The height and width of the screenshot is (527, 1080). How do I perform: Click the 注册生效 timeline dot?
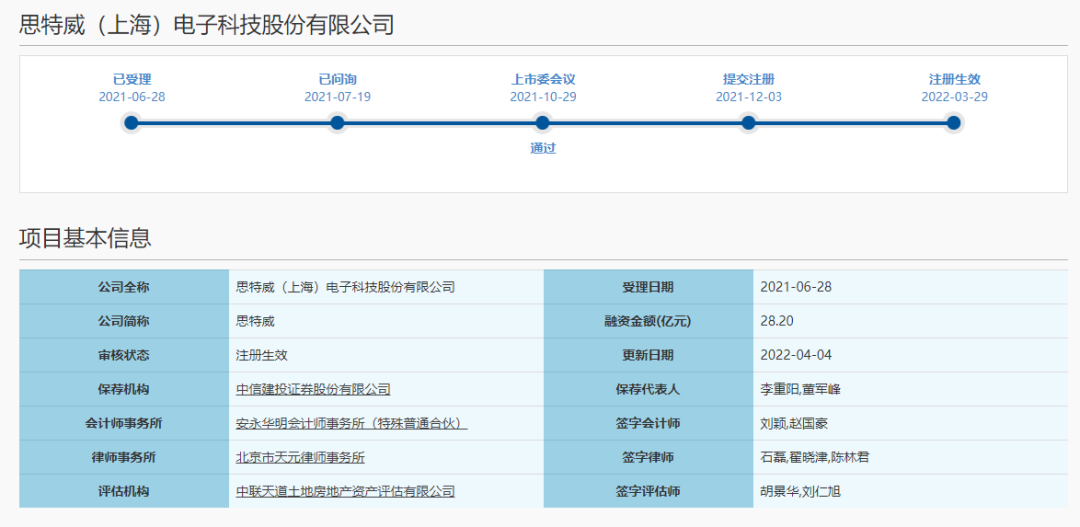(953, 123)
